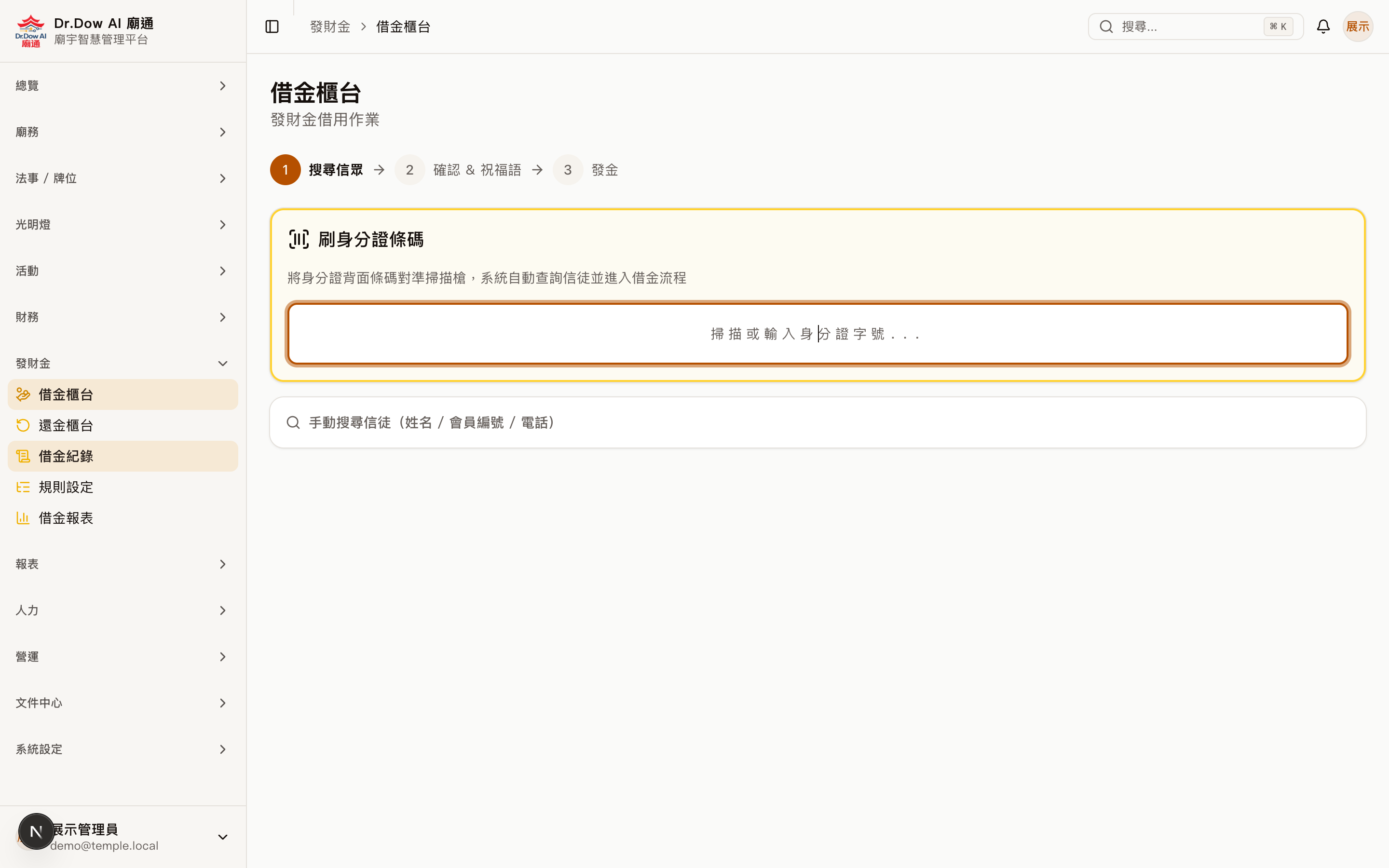The image size is (1389, 868).
Task: Expand the account panel for 展示管理員
Action: pyautogui.click(x=223, y=837)
